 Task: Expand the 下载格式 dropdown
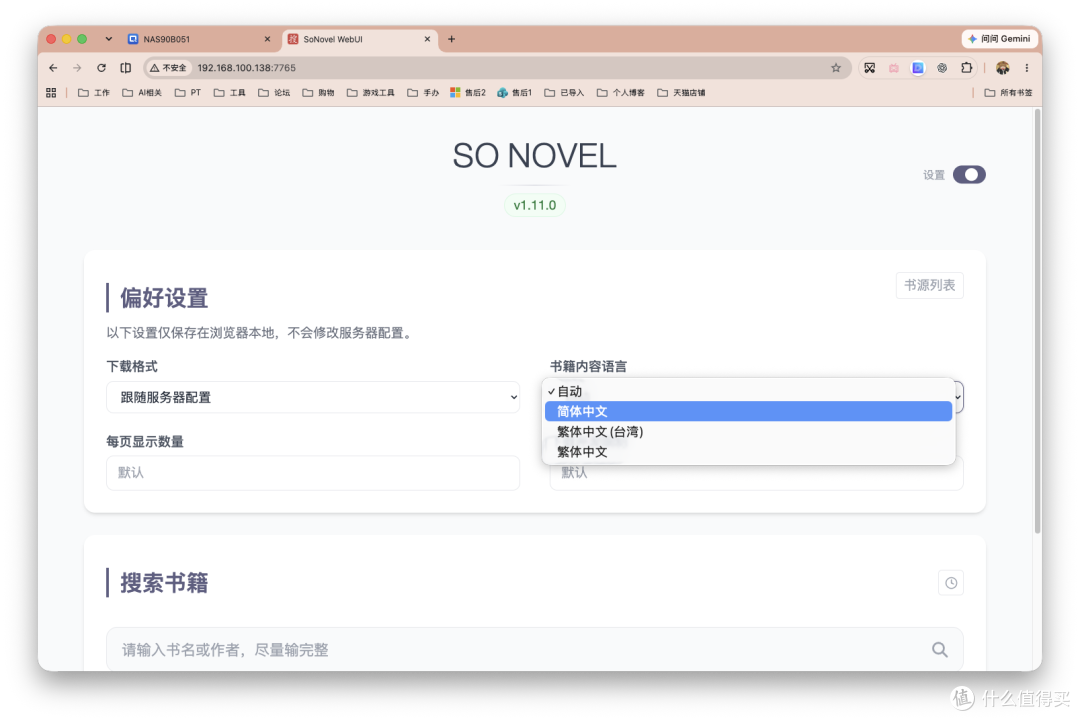click(x=313, y=397)
